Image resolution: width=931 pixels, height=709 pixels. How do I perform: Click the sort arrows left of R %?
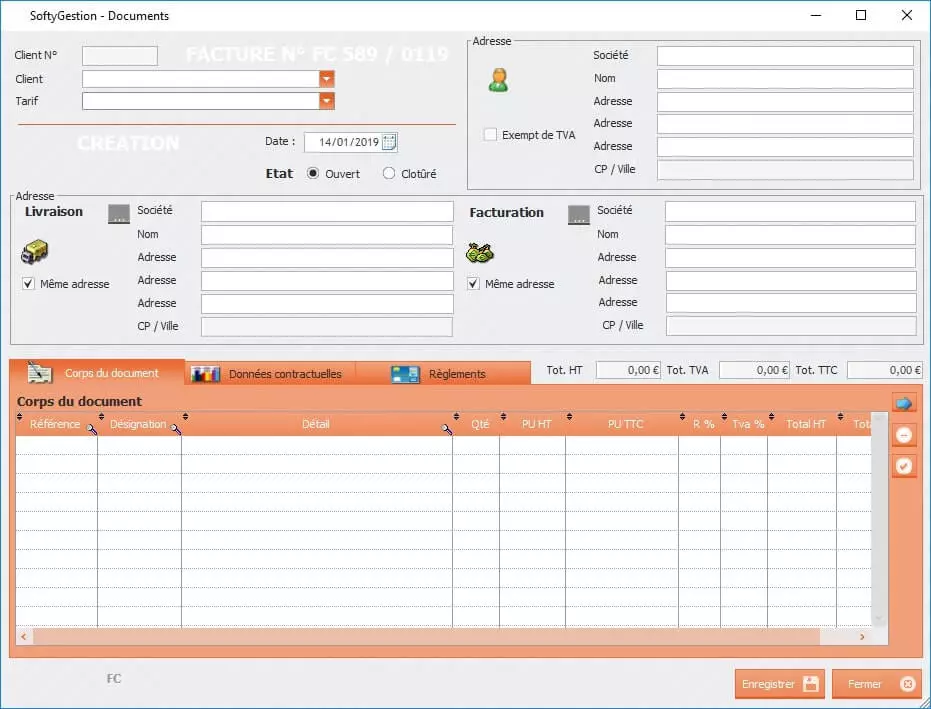coord(682,417)
